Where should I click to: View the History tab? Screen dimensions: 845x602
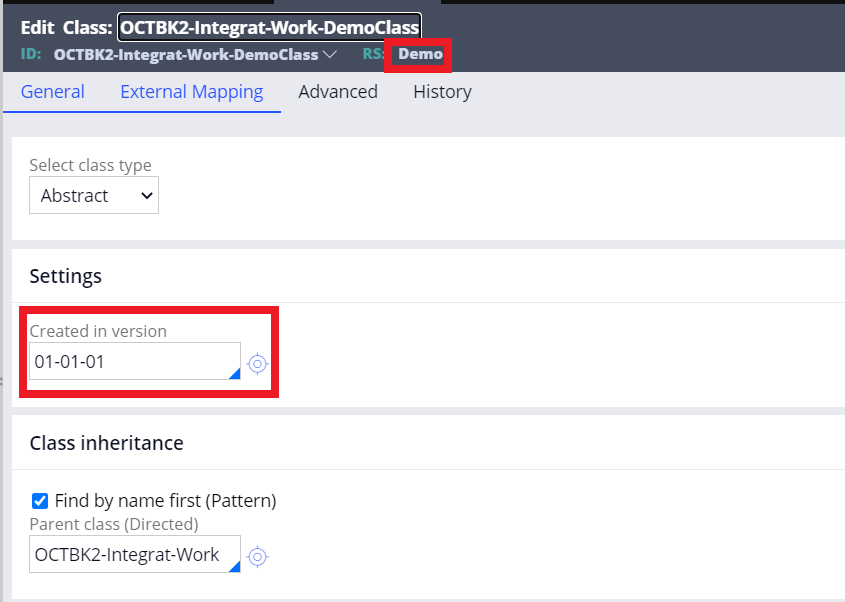(442, 91)
